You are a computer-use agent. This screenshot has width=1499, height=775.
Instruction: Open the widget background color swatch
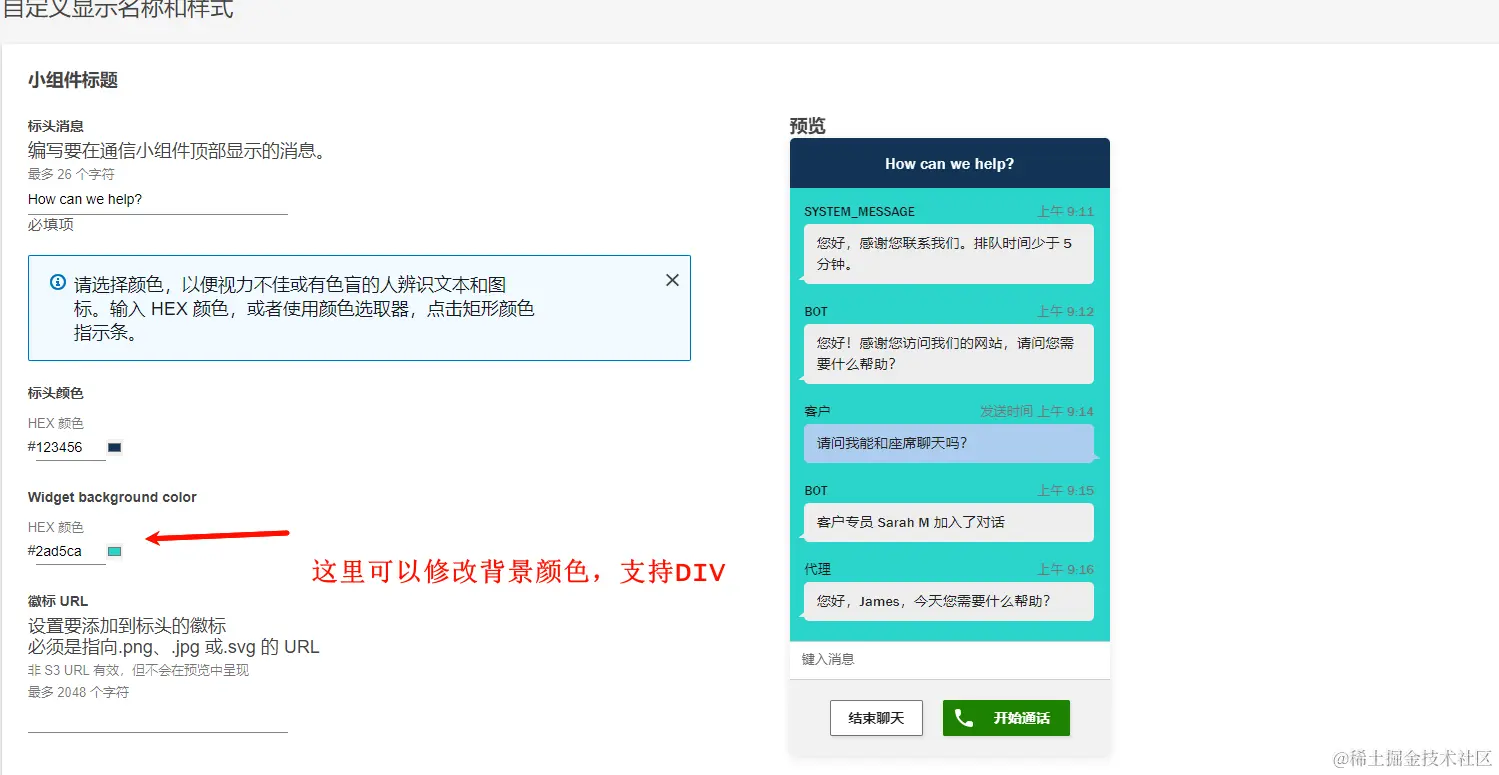tap(114, 551)
